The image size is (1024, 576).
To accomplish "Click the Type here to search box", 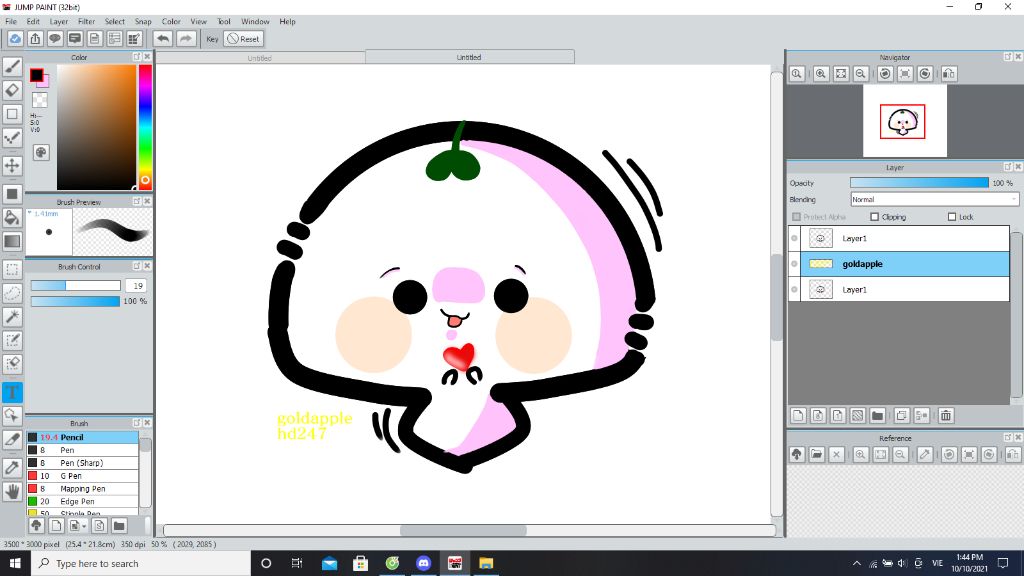I will (x=141, y=563).
